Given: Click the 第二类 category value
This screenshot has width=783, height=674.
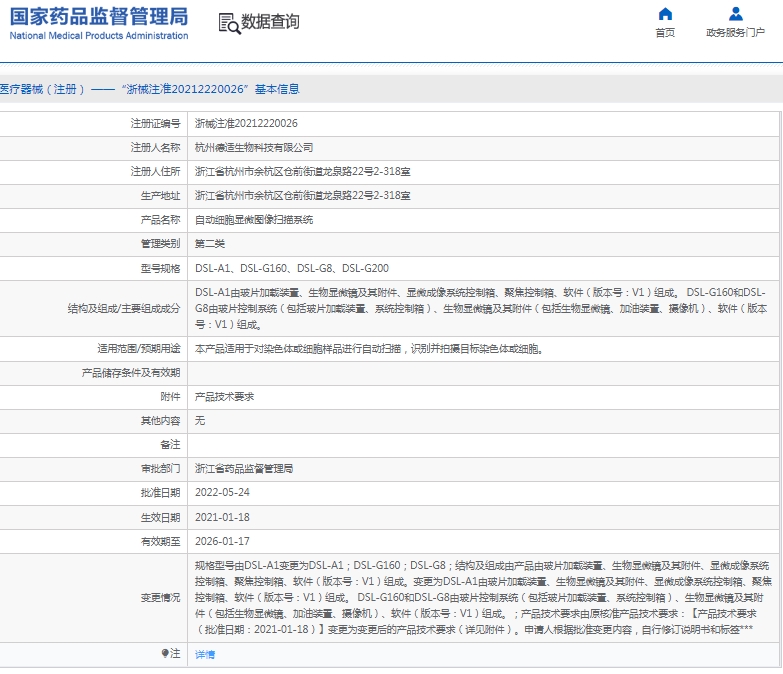Looking at the screenshot, I should (210, 244).
